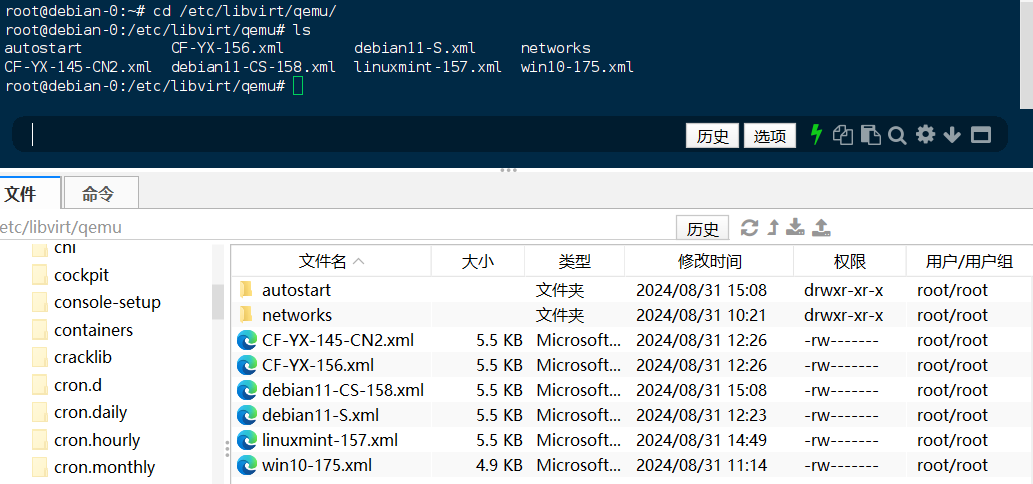
Task: Switch to the 命令 tab
Action: [x=98, y=194]
